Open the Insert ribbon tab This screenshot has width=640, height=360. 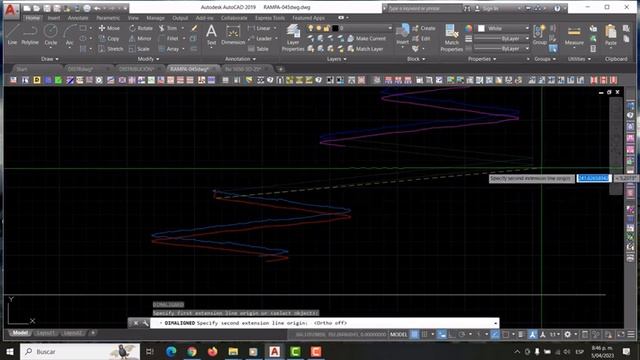(x=53, y=18)
